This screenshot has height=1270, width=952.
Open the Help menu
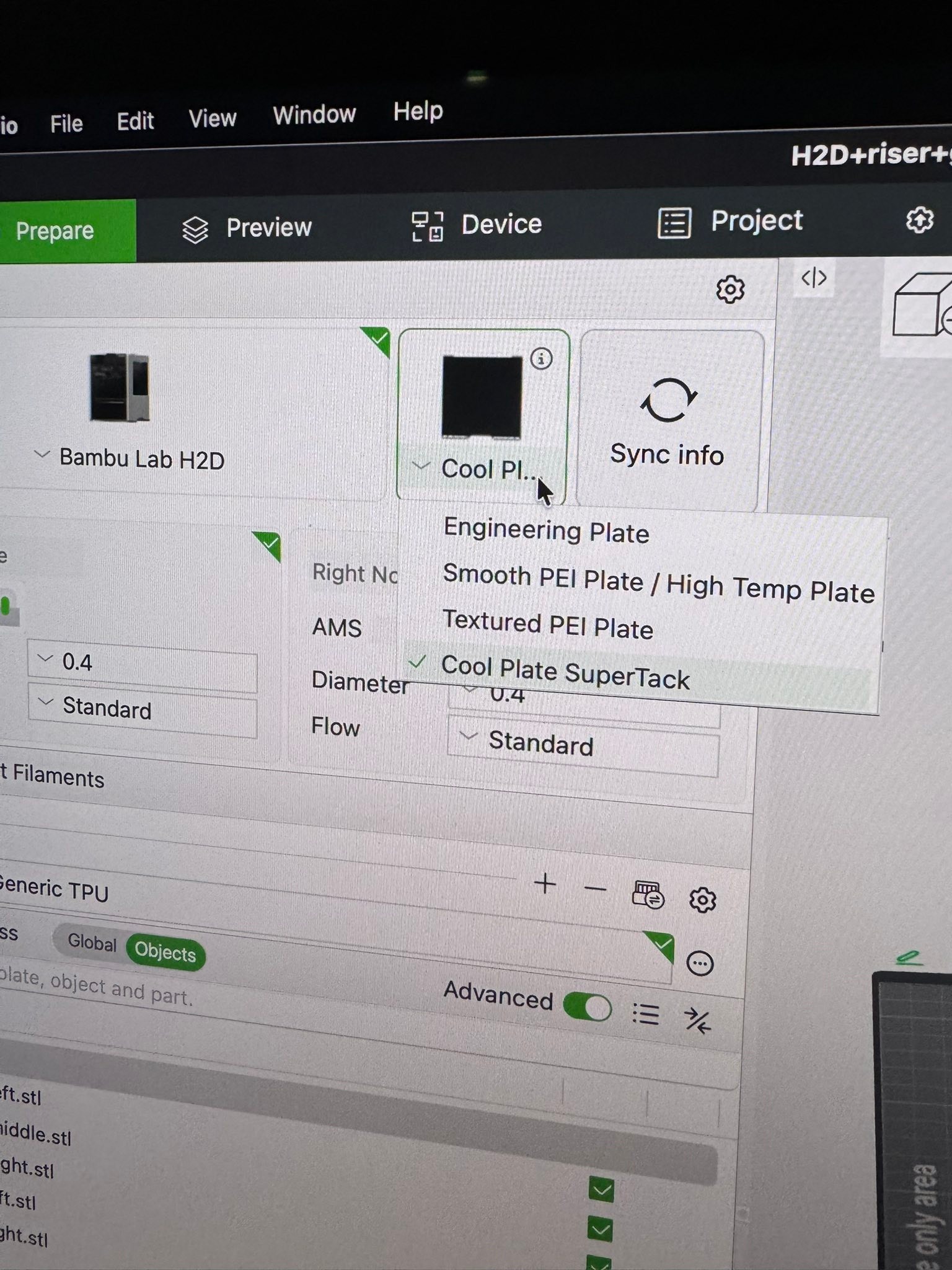(x=418, y=112)
